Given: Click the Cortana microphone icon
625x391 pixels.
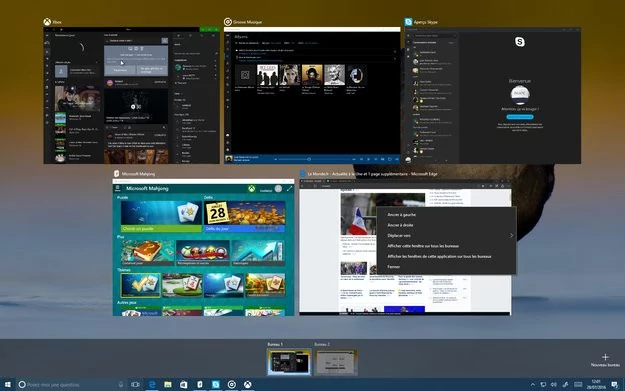Looking at the screenshot, I should click(121, 385).
